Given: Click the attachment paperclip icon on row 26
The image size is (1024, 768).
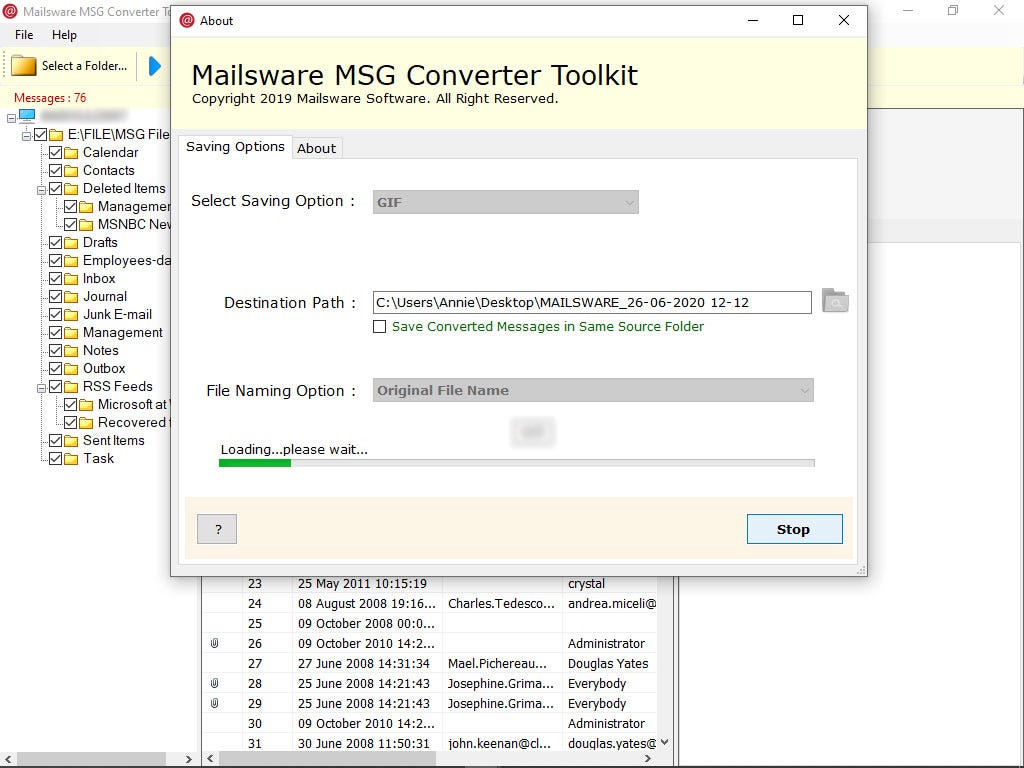Looking at the screenshot, I should [214, 643].
